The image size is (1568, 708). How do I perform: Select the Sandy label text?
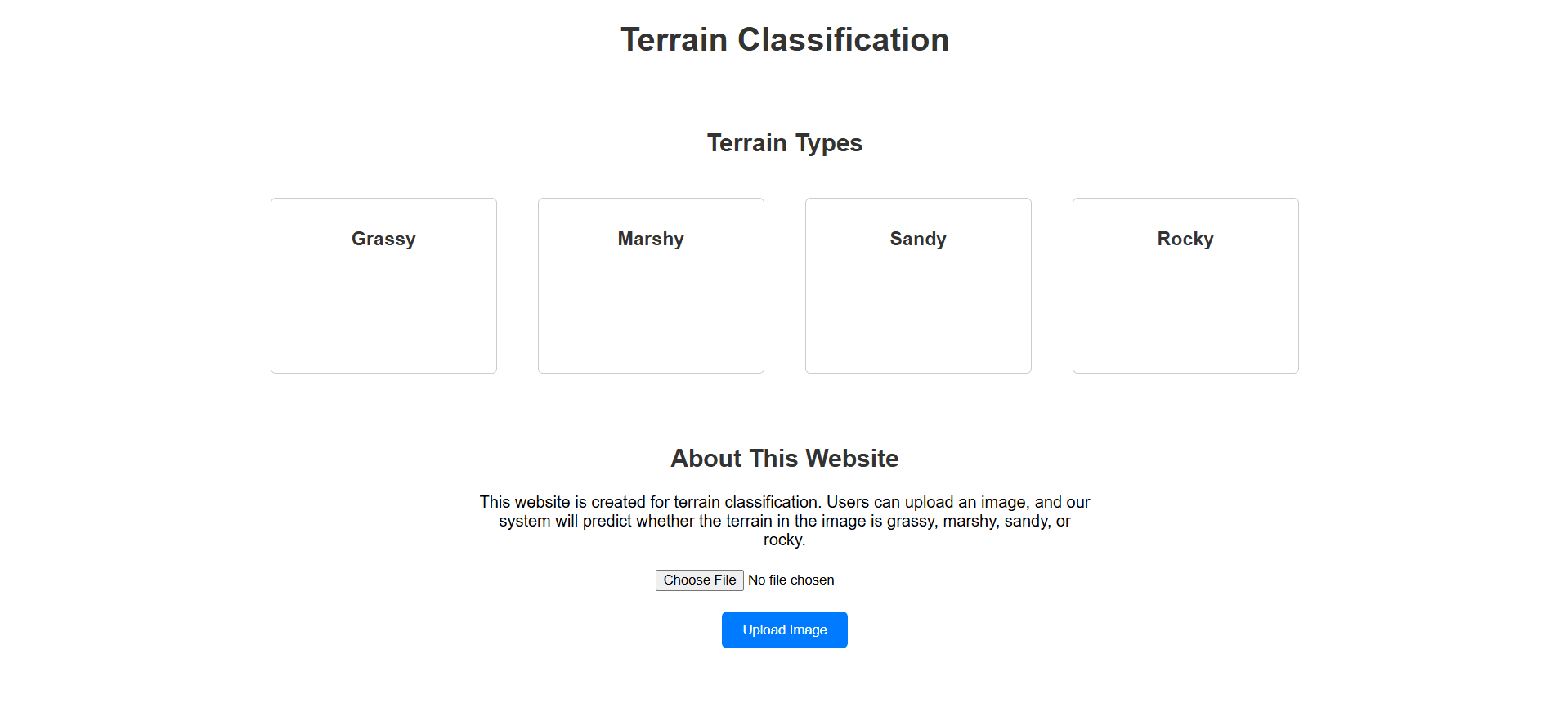click(917, 239)
